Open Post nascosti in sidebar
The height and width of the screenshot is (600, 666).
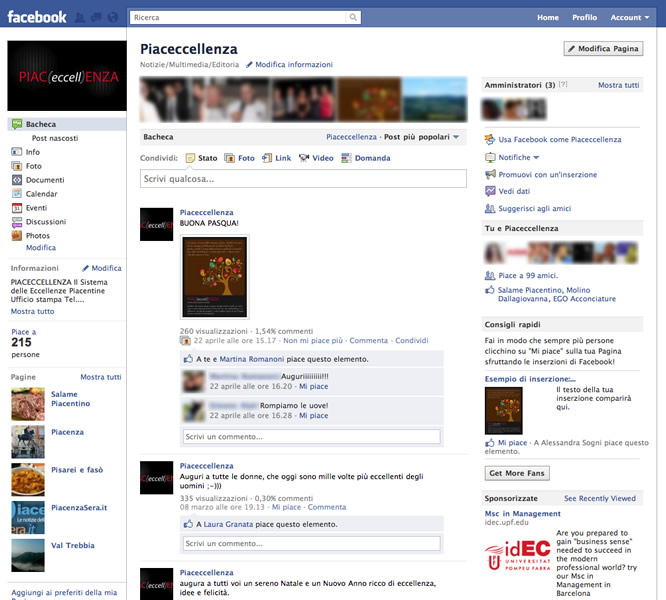55,138
